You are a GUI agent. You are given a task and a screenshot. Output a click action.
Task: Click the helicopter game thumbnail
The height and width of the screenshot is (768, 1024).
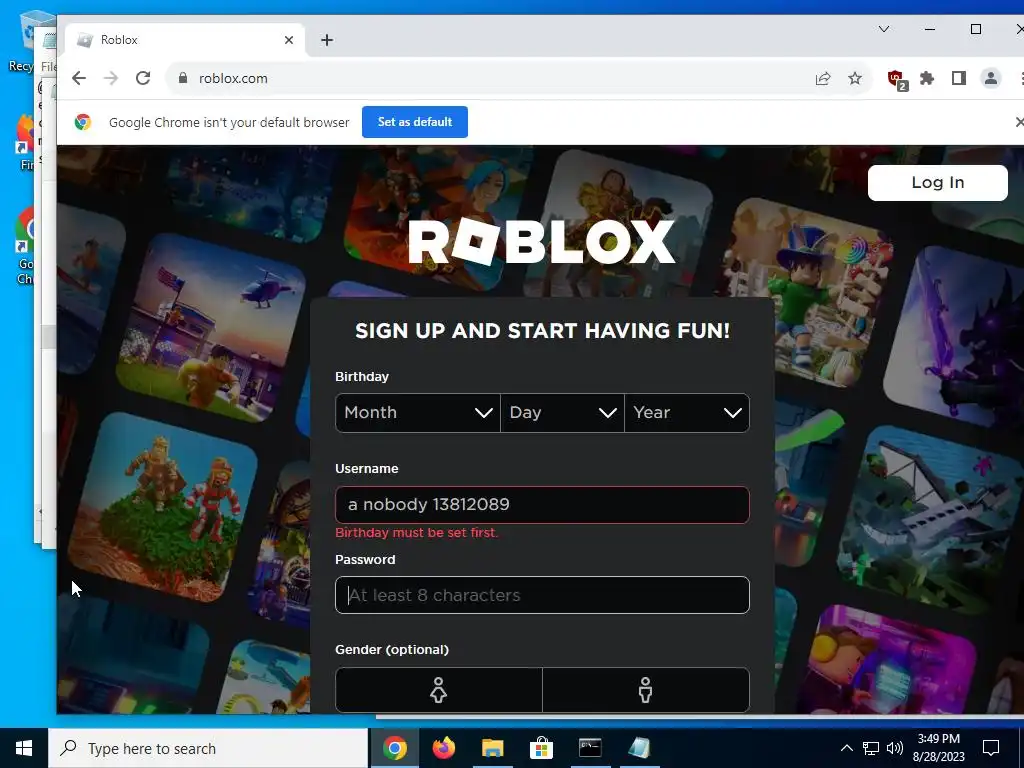(x=211, y=328)
